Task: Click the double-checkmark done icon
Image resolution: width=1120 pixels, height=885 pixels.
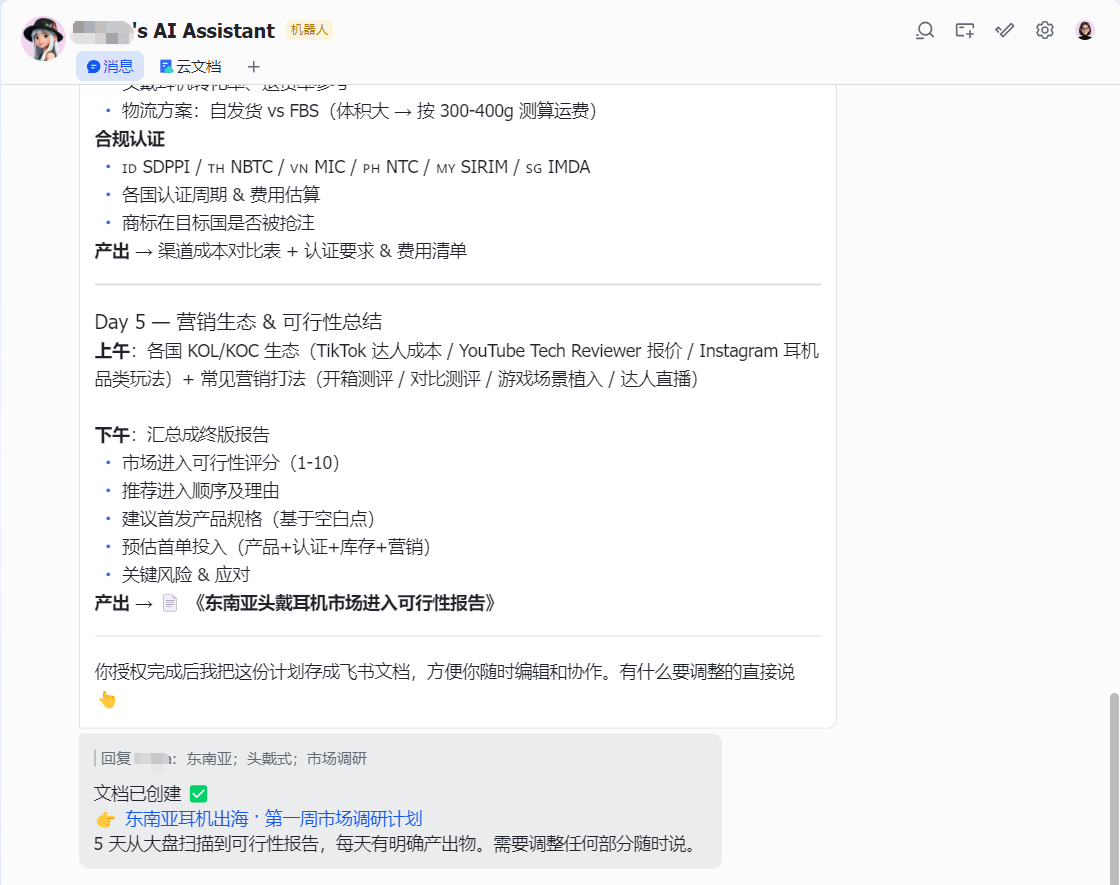Action: point(1005,30)
